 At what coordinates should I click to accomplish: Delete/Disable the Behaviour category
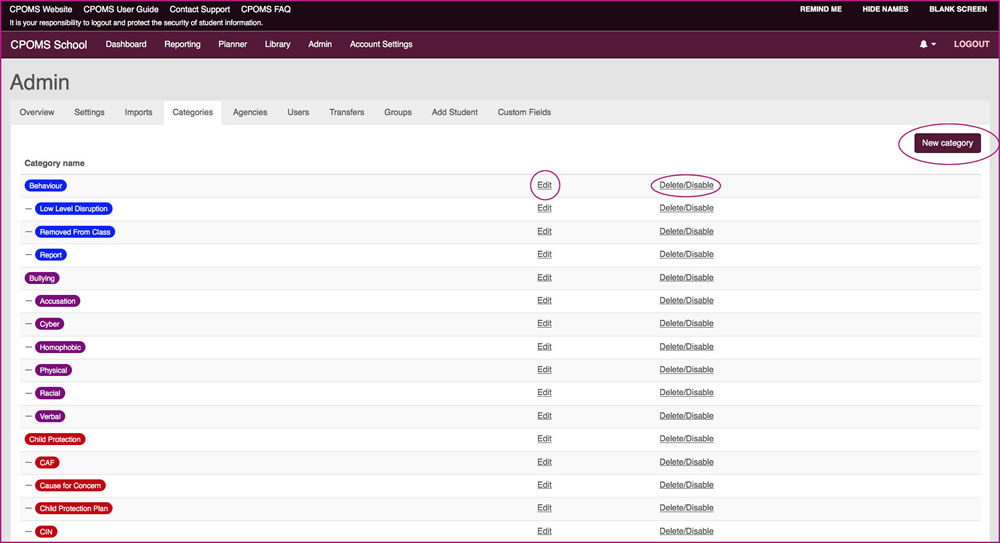point(686,185)
